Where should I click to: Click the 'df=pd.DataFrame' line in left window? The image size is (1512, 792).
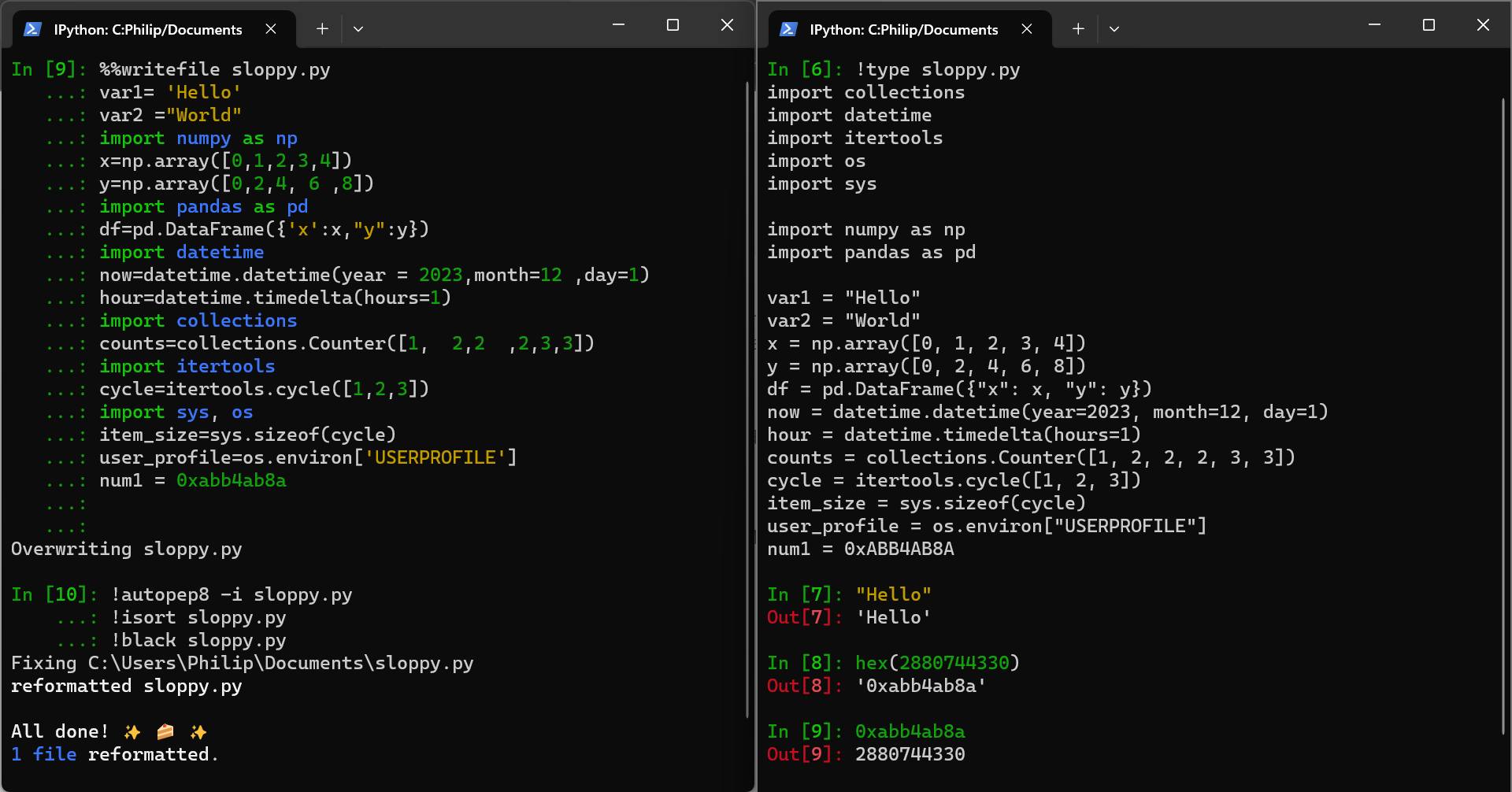(x=265, y=229)
